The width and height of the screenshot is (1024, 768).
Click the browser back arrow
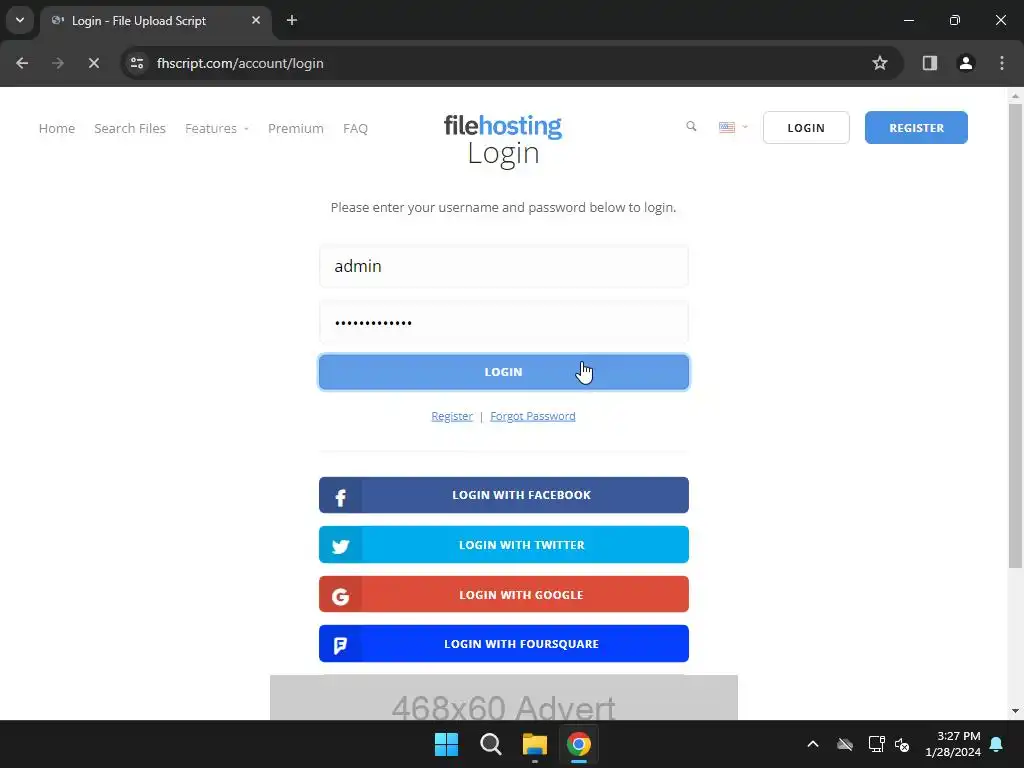(x=22, y=63)
